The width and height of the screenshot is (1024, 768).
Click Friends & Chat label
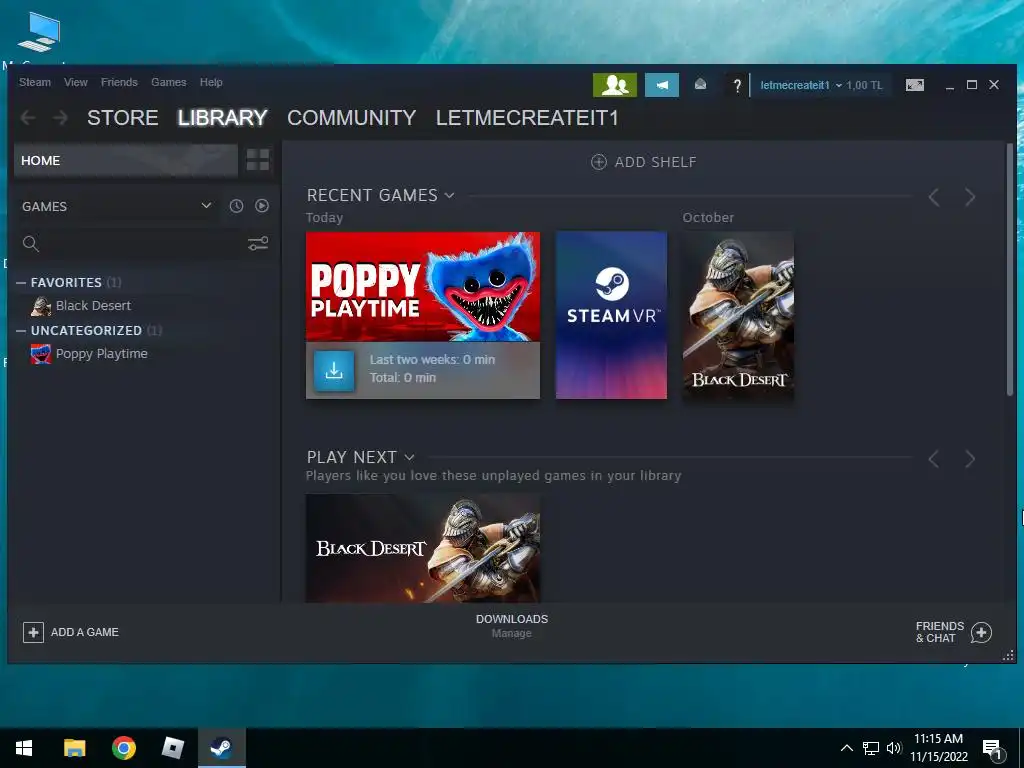click(940, 632)
